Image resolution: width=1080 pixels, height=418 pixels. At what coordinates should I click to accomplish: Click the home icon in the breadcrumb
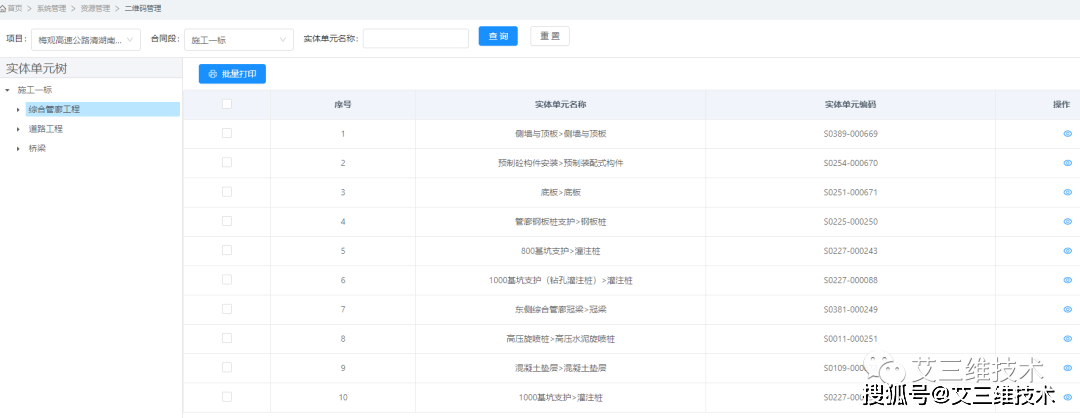[3, 9]
